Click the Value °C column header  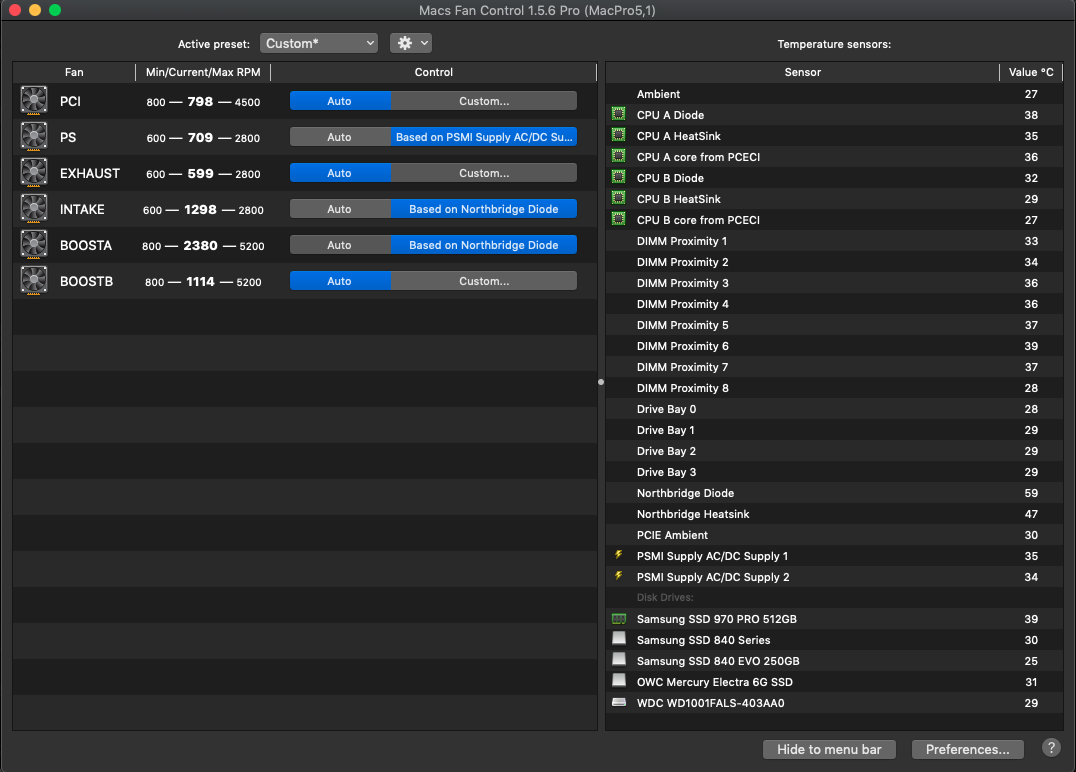1031,72
